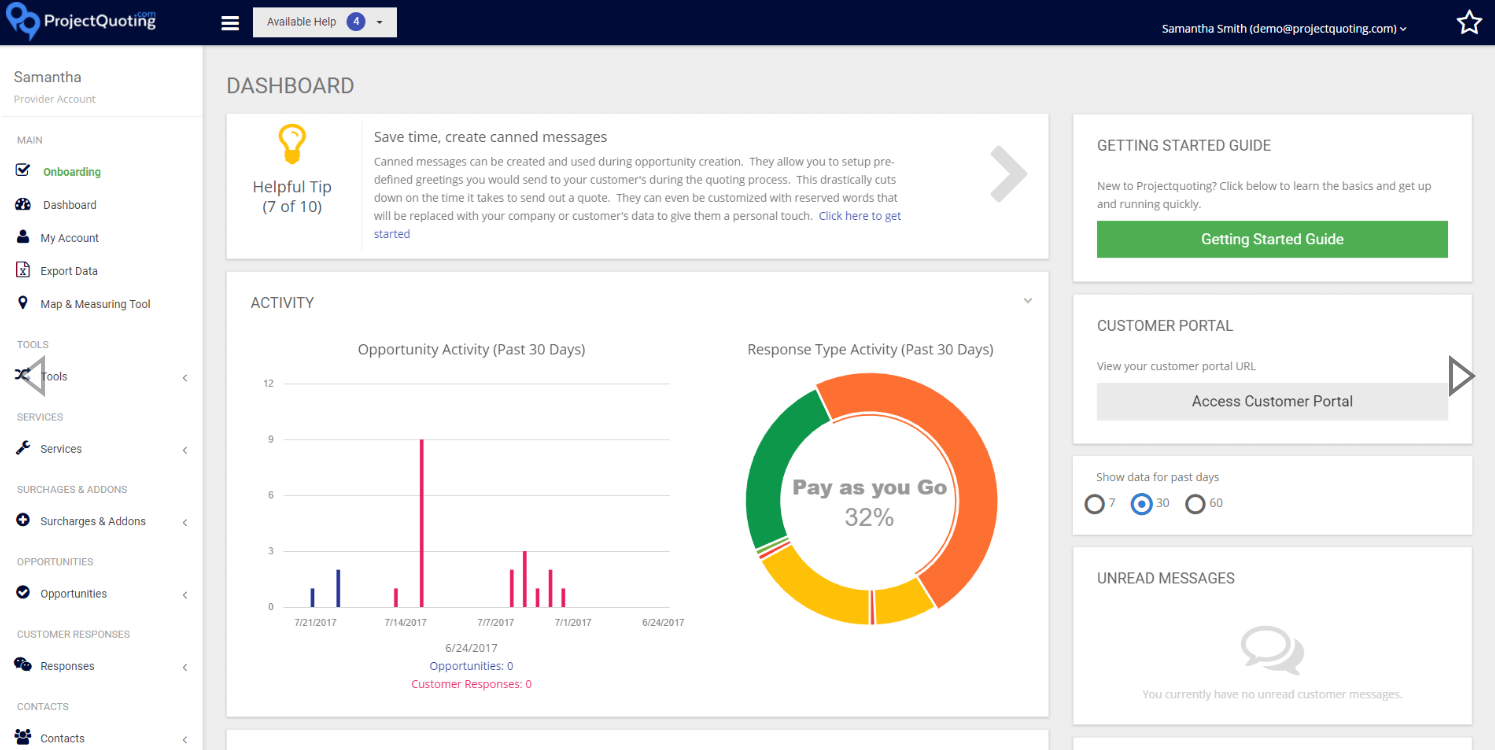
Task: Select the 60 days radio button
Action: (1195, 504)
